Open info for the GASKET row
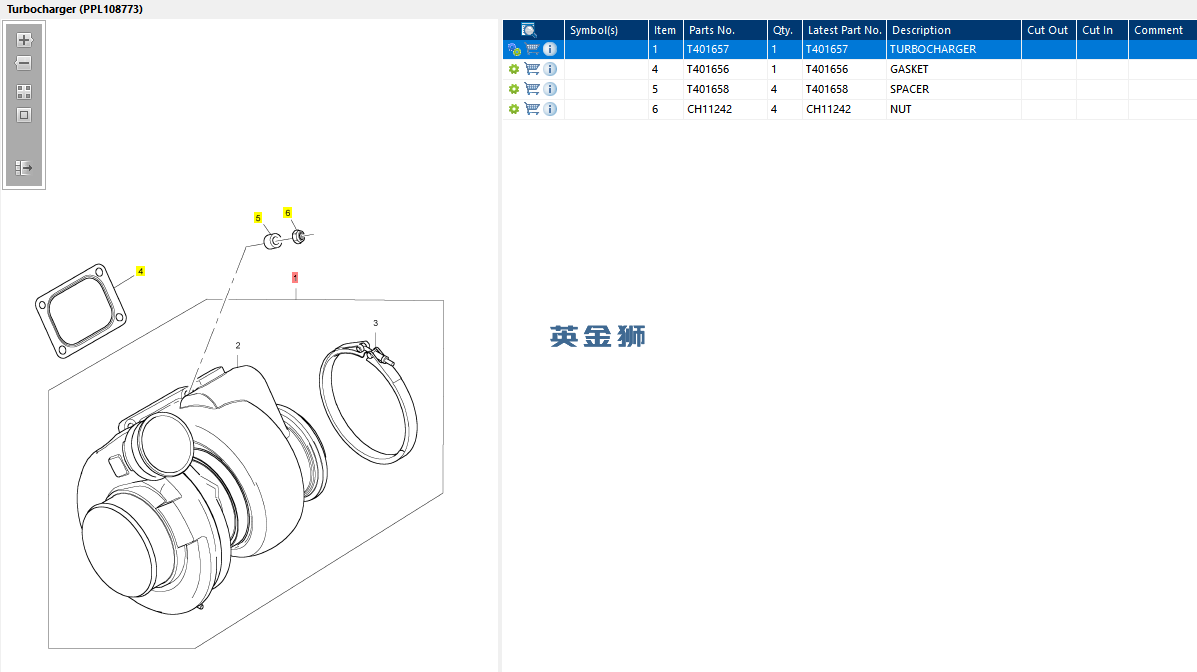Viewport: 1197px width, 672px height. [x=550, y=69]
